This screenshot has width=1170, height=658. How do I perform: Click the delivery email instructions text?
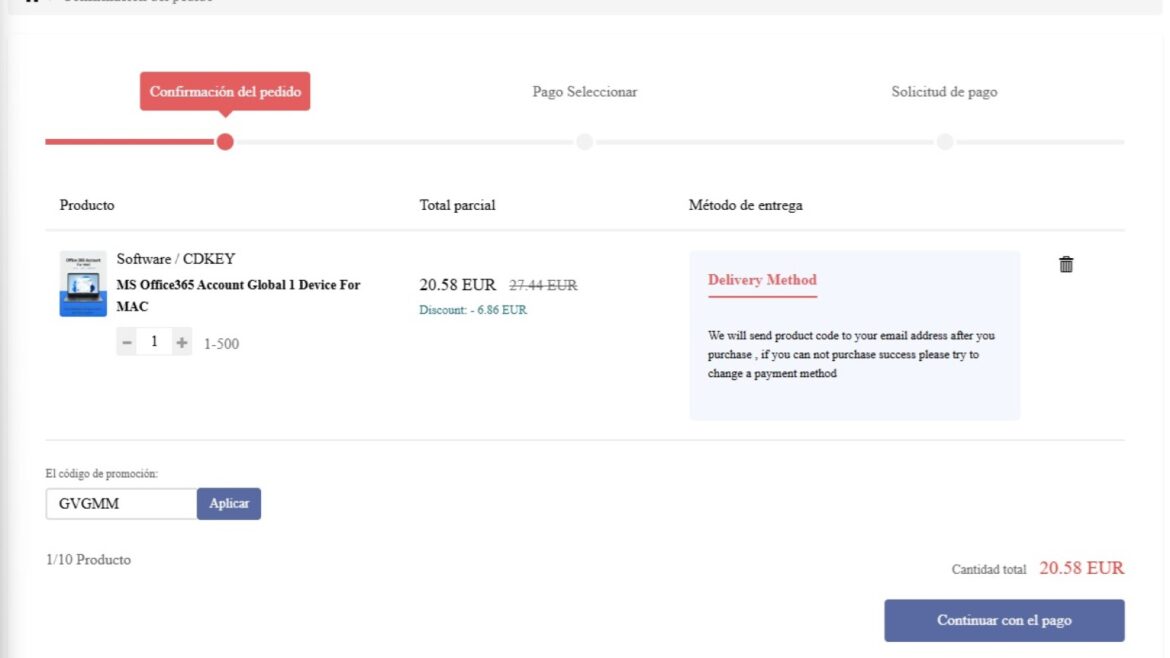[851, 354]
